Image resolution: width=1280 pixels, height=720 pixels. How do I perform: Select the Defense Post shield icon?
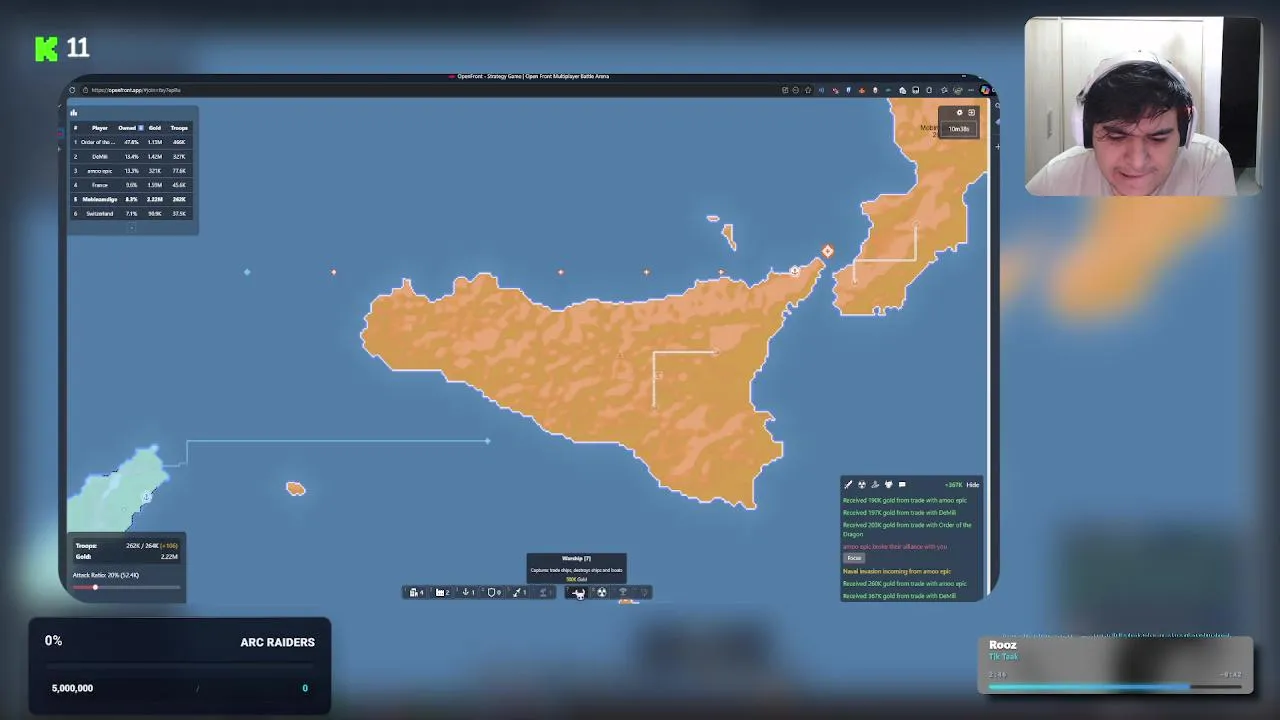[x=492, y=593]
